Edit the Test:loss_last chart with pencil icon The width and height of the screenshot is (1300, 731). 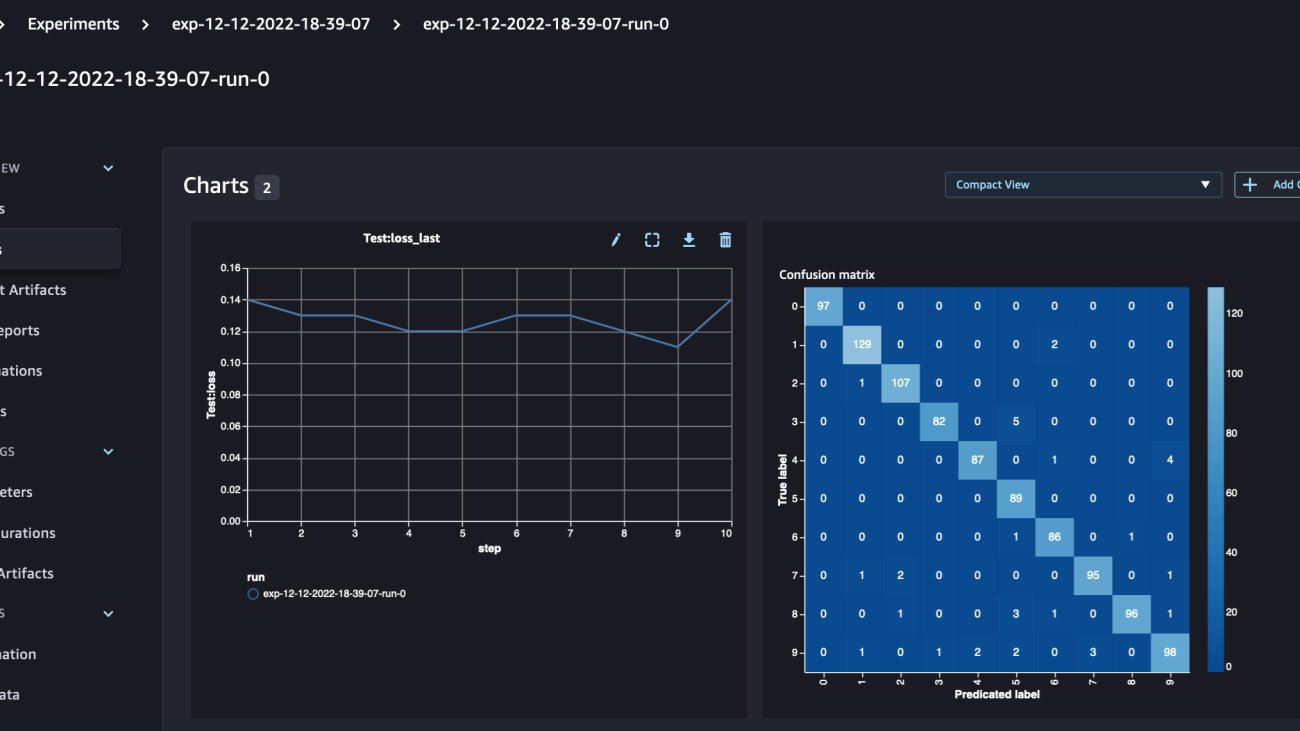click(616, 240)
